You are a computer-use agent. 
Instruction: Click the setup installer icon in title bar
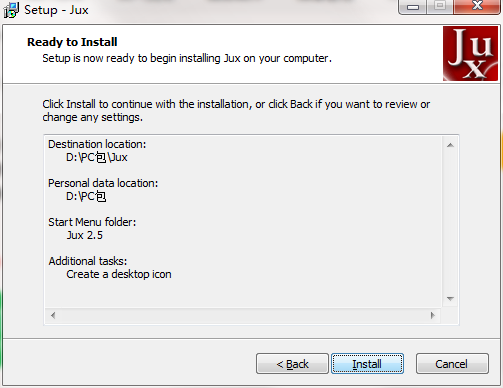tap(11, 10)
